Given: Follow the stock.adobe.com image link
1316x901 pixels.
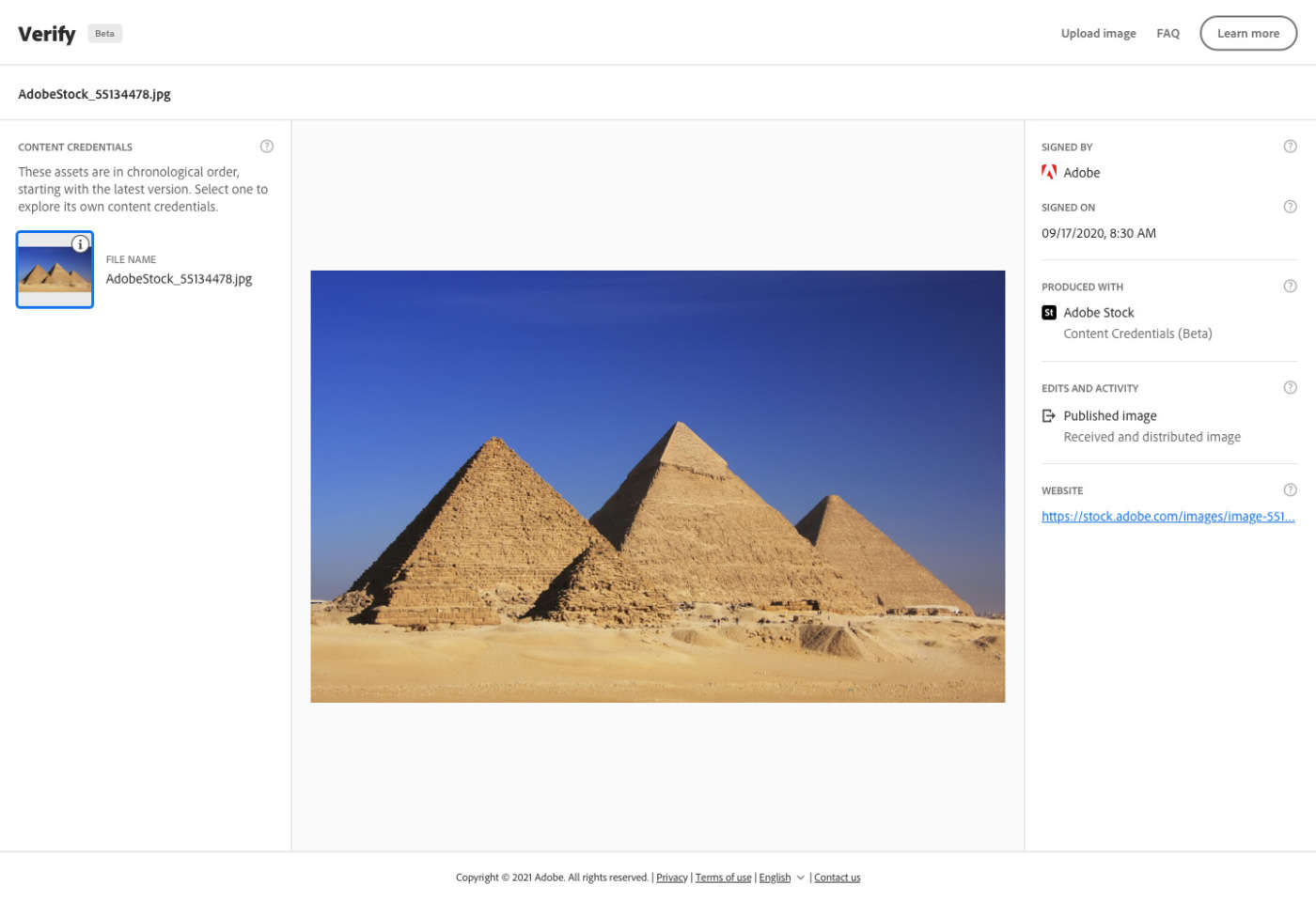Looking at the screenshot, I should (x=1167, y=516).
